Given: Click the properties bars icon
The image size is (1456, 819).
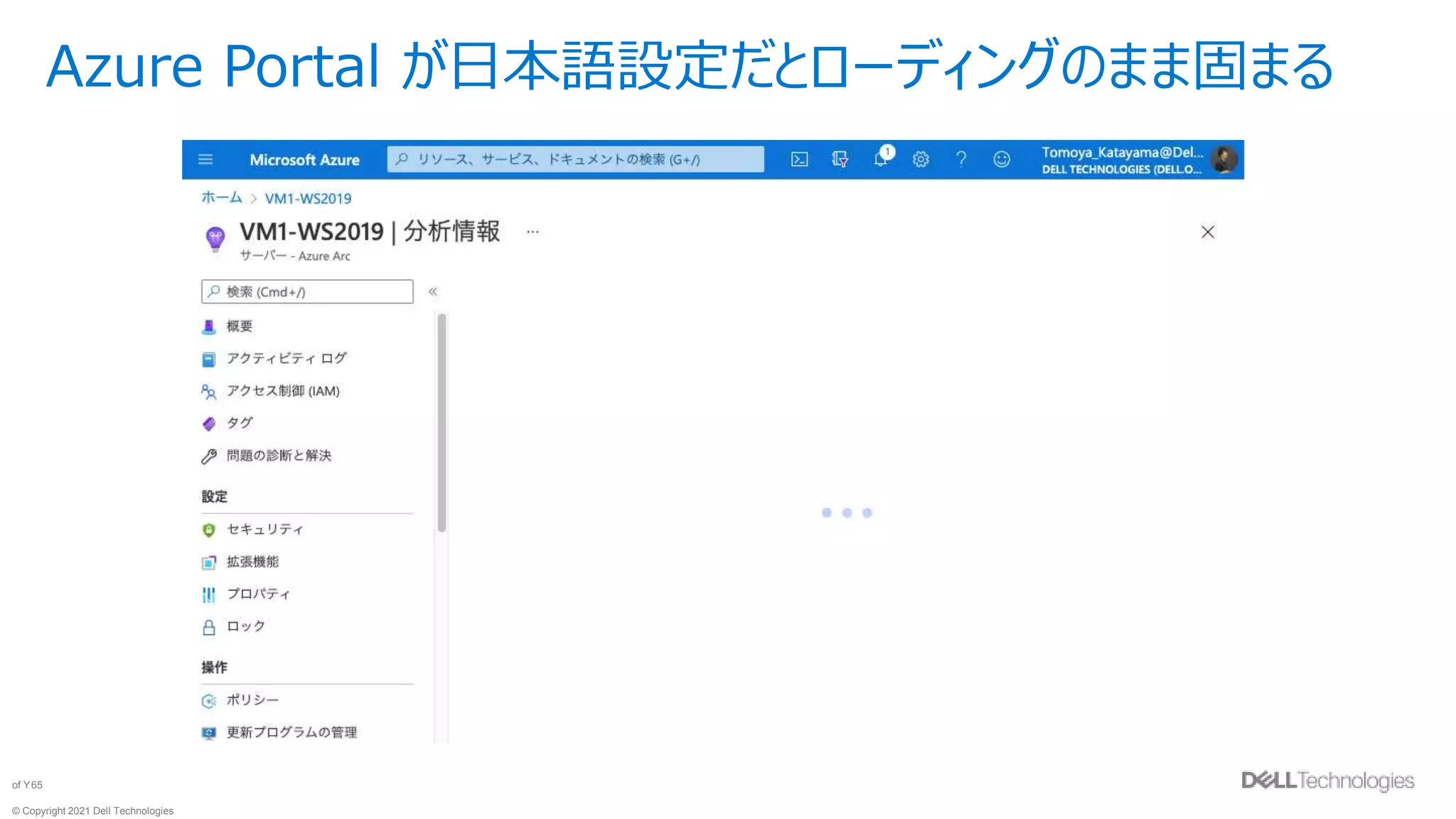Looking at the screenshot, I should coord(208,595).
